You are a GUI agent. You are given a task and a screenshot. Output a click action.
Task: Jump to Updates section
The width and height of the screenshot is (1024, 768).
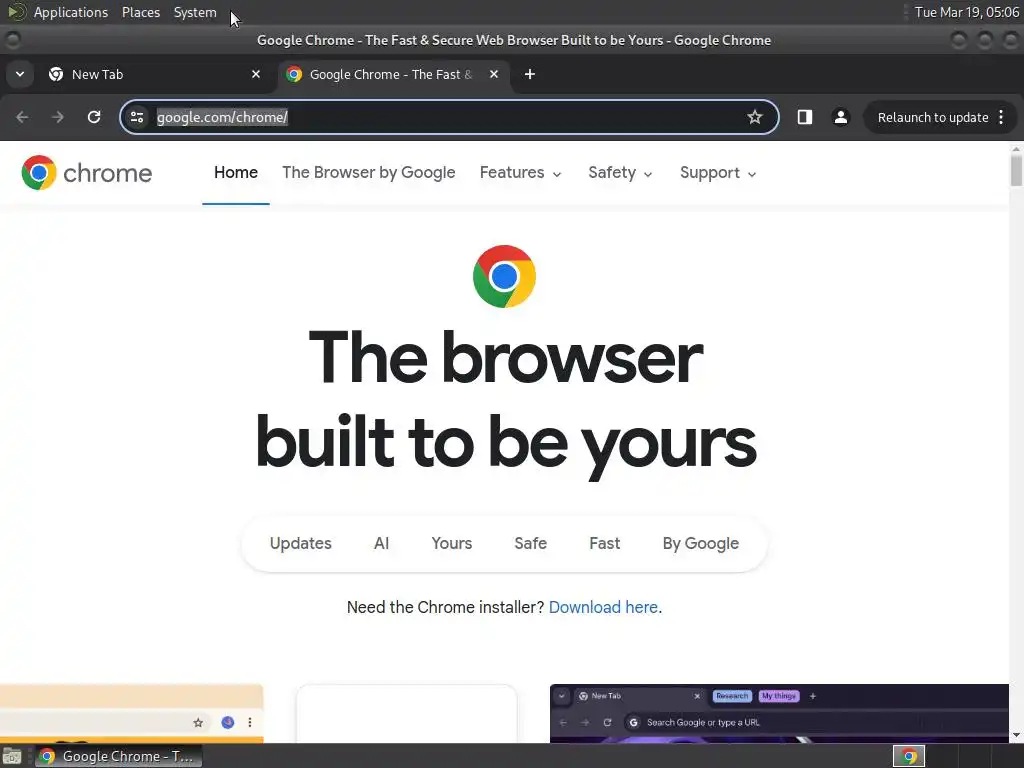[300, 543]
